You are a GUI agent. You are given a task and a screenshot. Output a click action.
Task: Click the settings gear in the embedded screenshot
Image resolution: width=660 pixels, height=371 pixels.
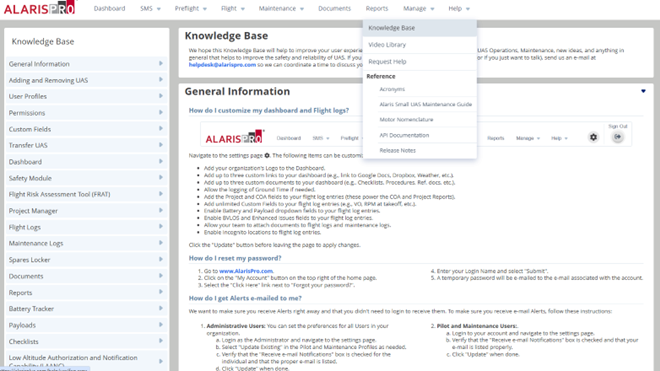click(593, 137)
